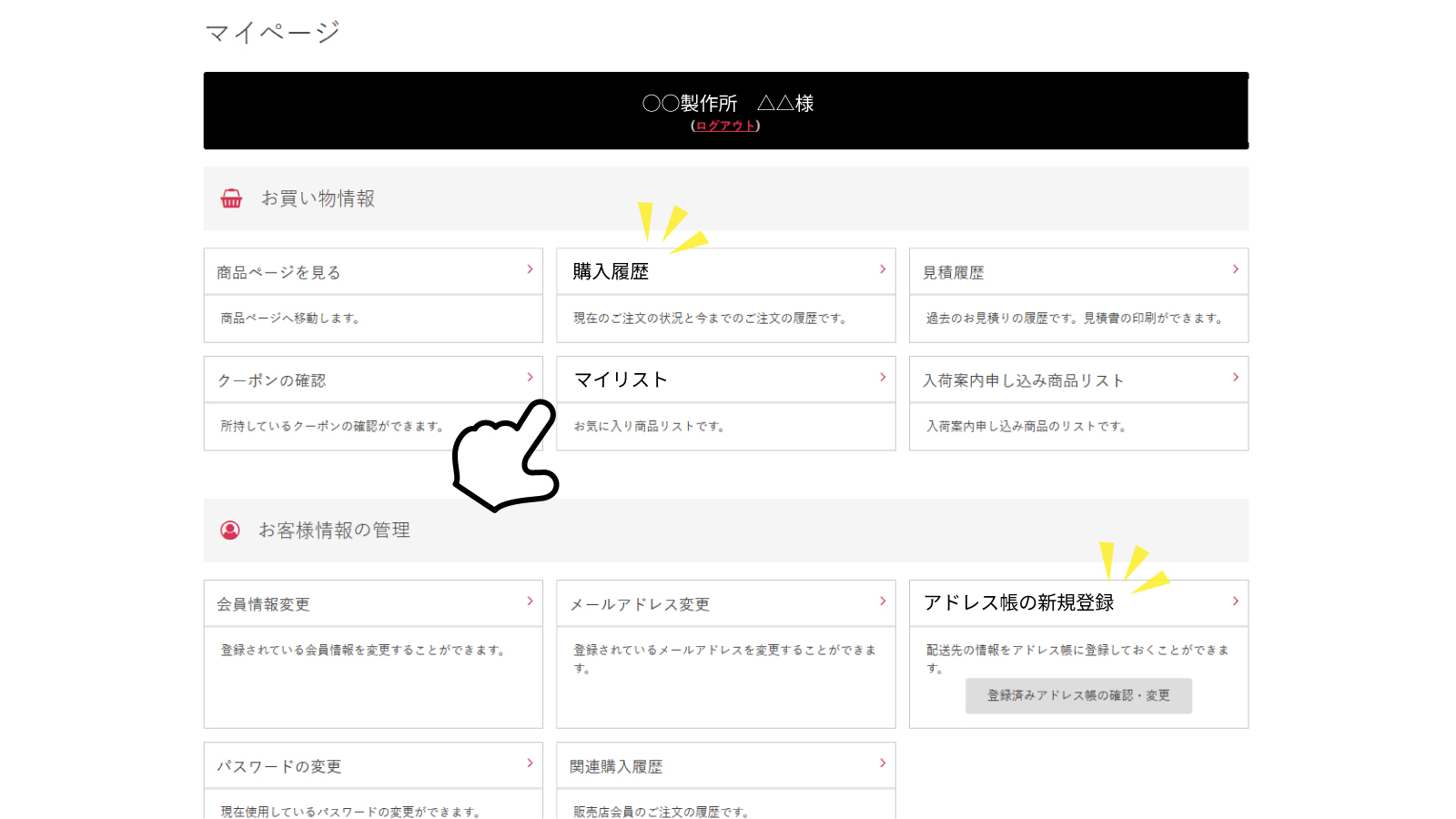Open the 購入履歴 menu title
1456x819 pixels.
[x=611, y=272]
